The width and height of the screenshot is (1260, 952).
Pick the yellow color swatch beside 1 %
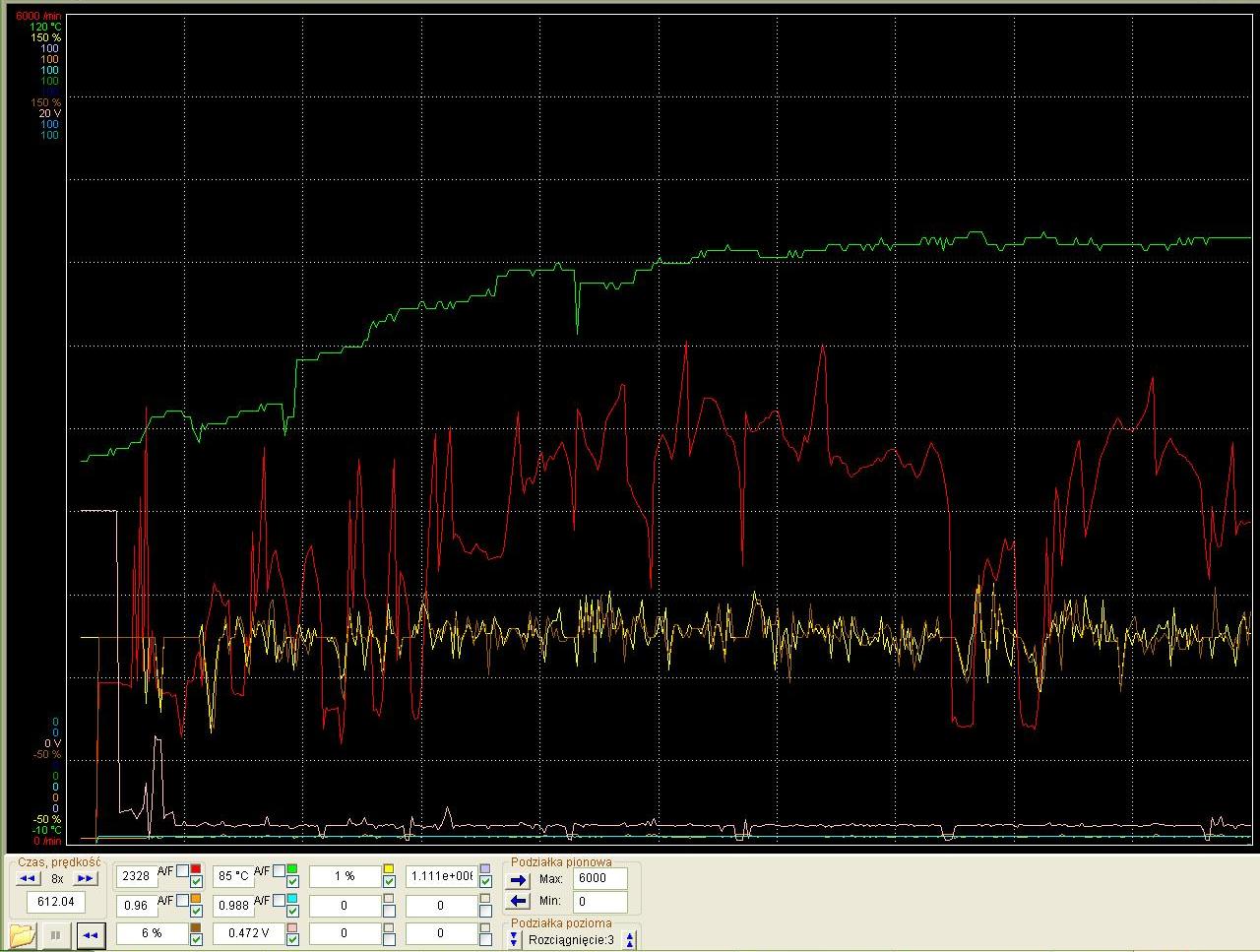tap(389, 869)
